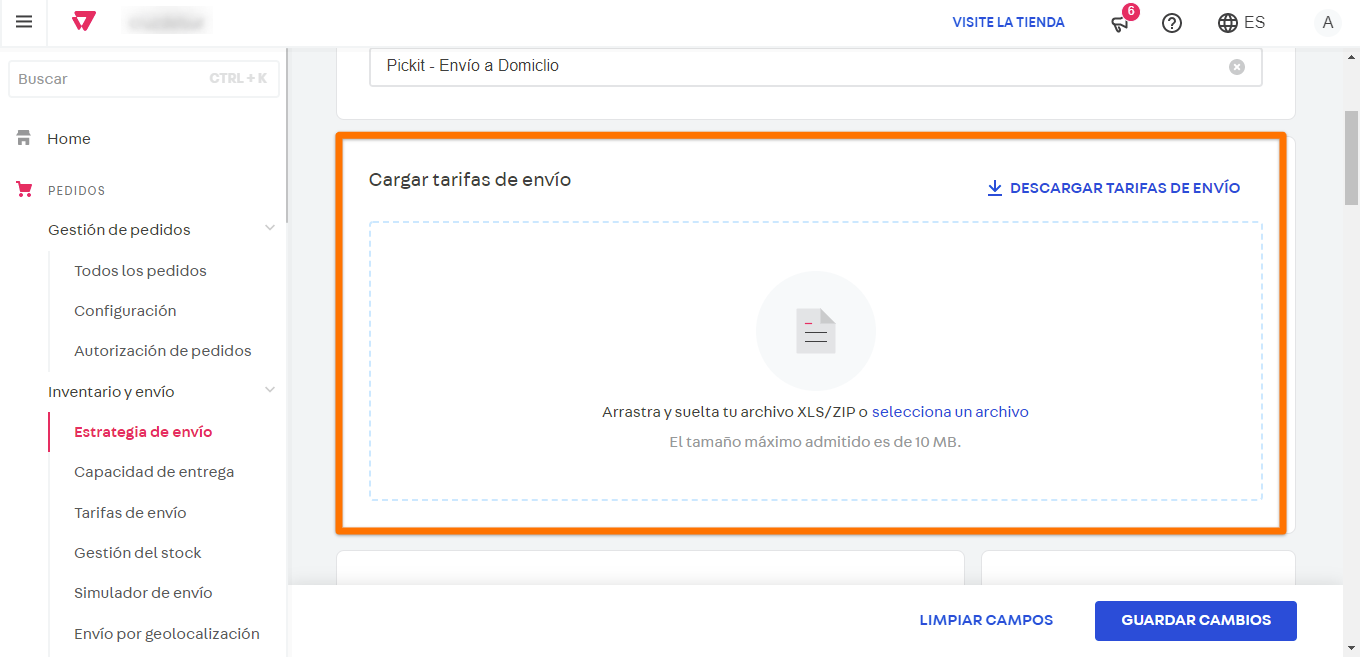1360x657 pixels.
Task: Click the Home icon in the sidebar
Action: (22, 137)
